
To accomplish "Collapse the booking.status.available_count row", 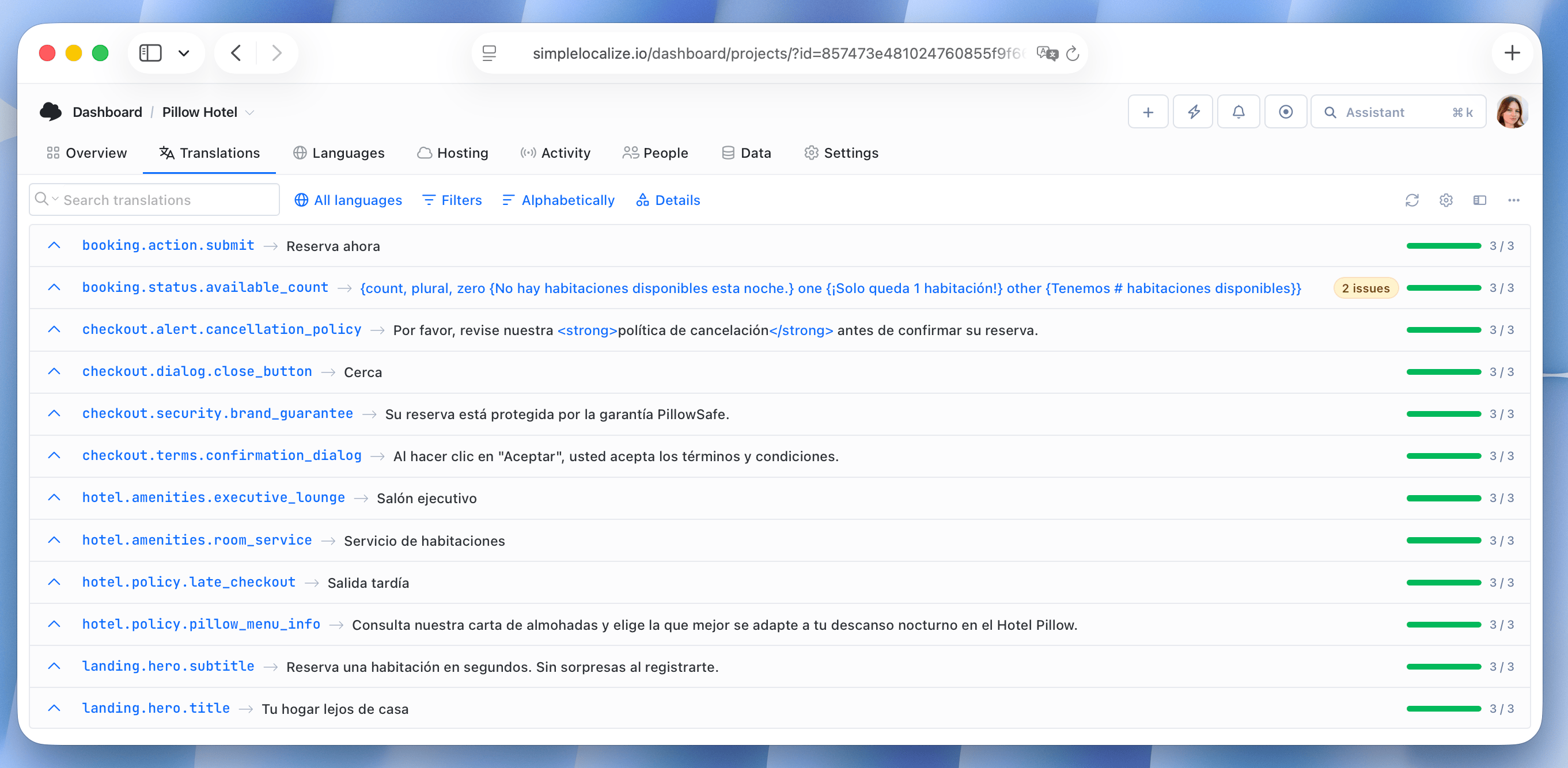I will (54, 287).
